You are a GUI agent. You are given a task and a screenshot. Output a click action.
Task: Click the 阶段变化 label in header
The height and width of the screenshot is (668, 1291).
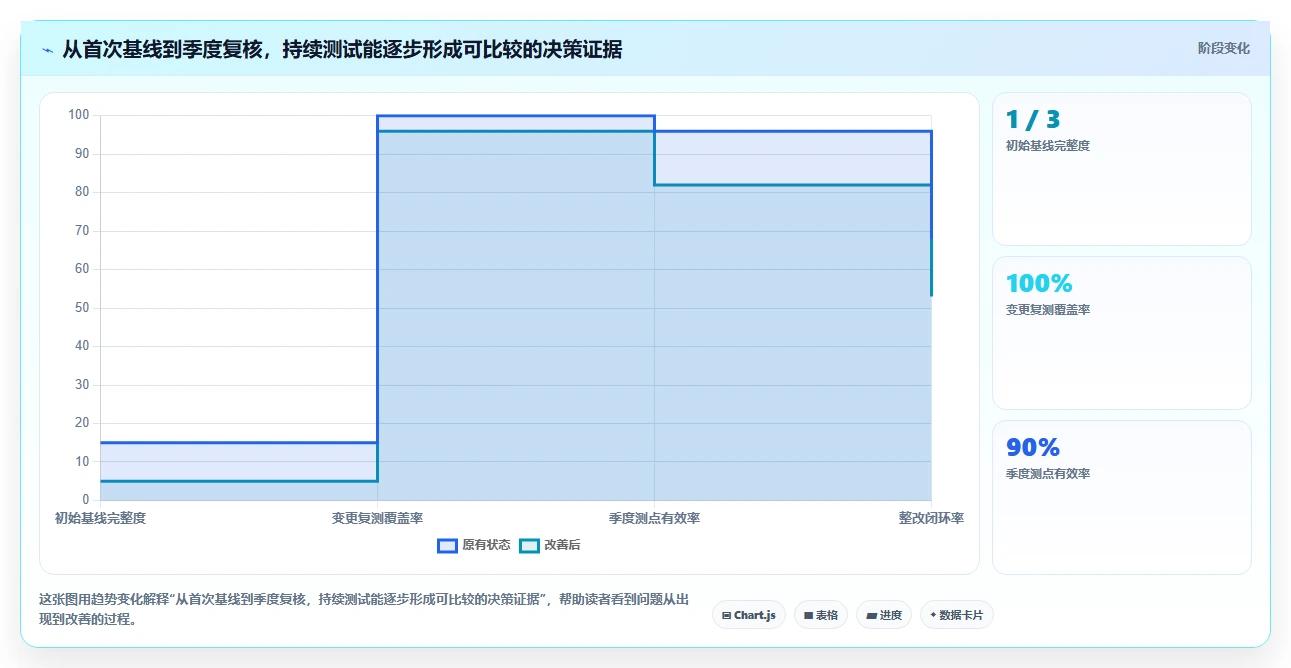(1224, 48)
